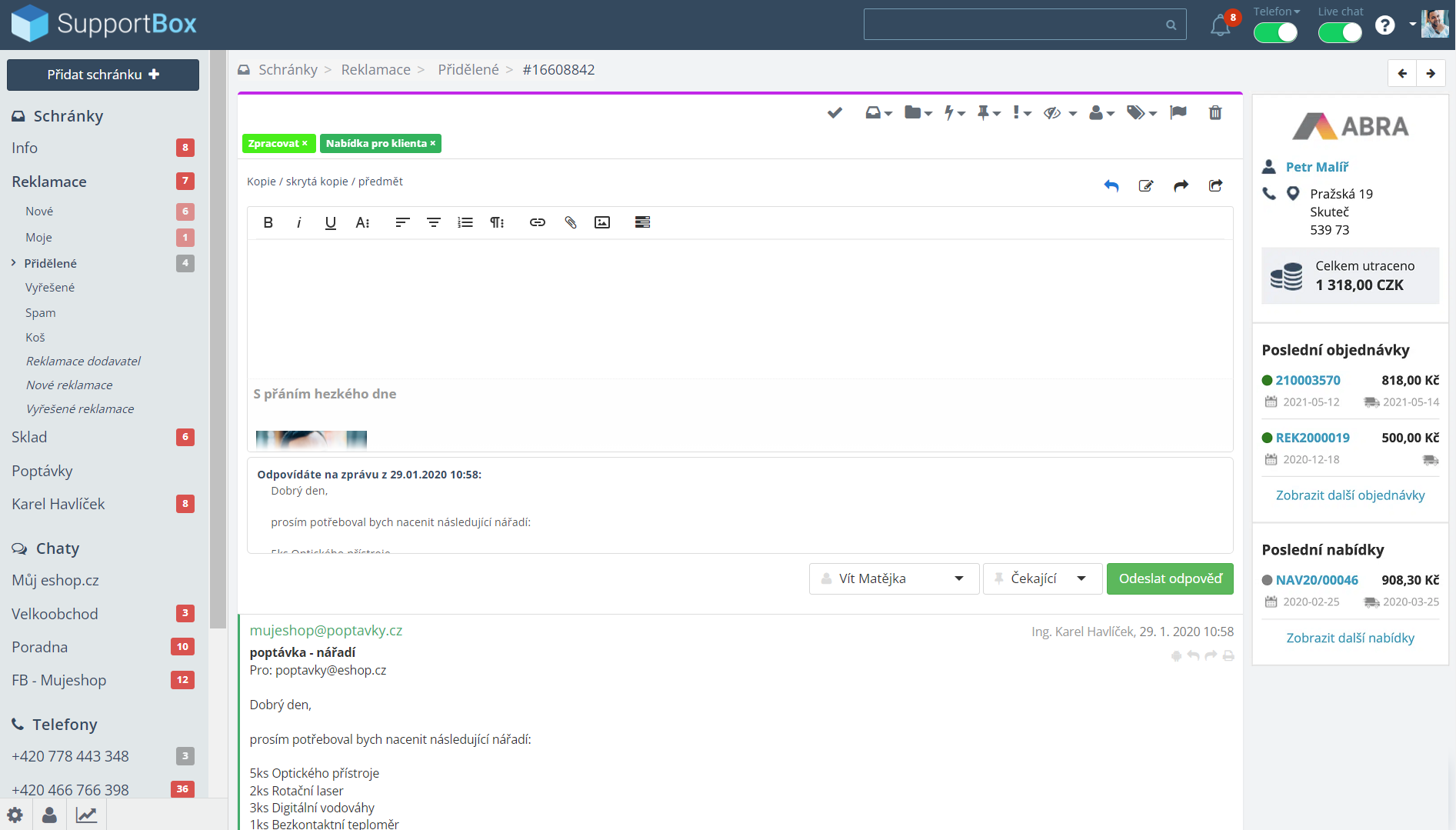The height and width of the screenshot is (830, 1456).
Task: Click the top search input field
Action: tap(1015, 25)
